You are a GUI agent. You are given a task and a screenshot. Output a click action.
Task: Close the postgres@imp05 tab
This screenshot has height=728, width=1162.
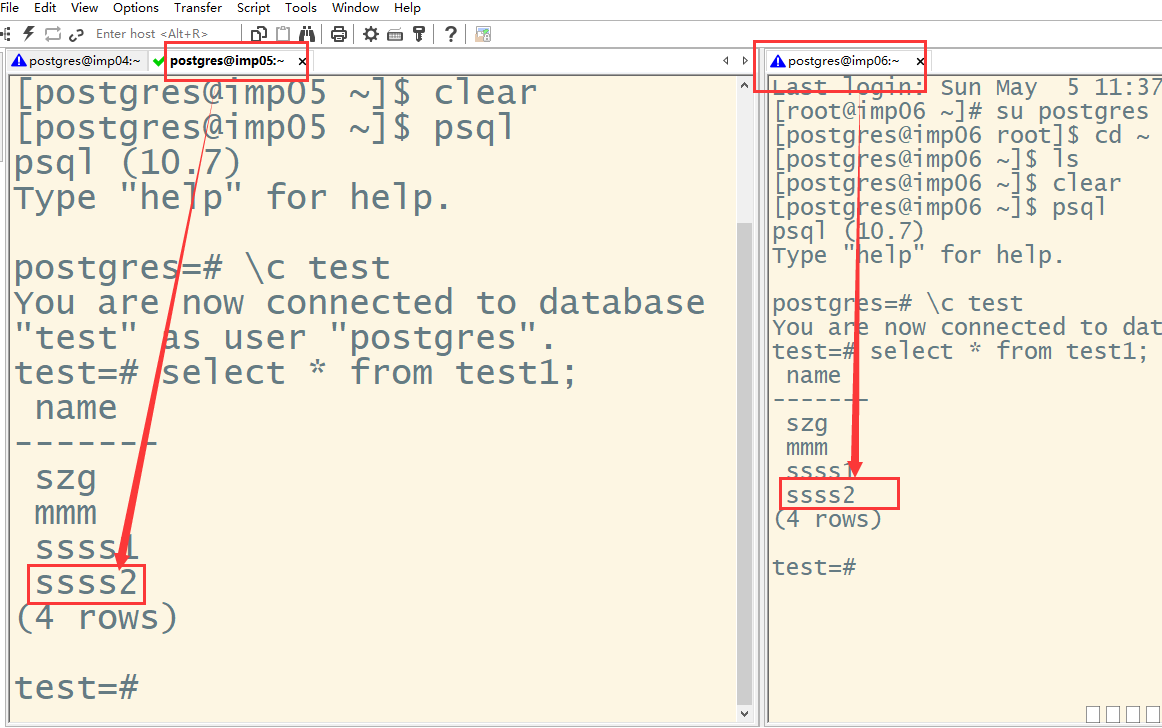303,61
